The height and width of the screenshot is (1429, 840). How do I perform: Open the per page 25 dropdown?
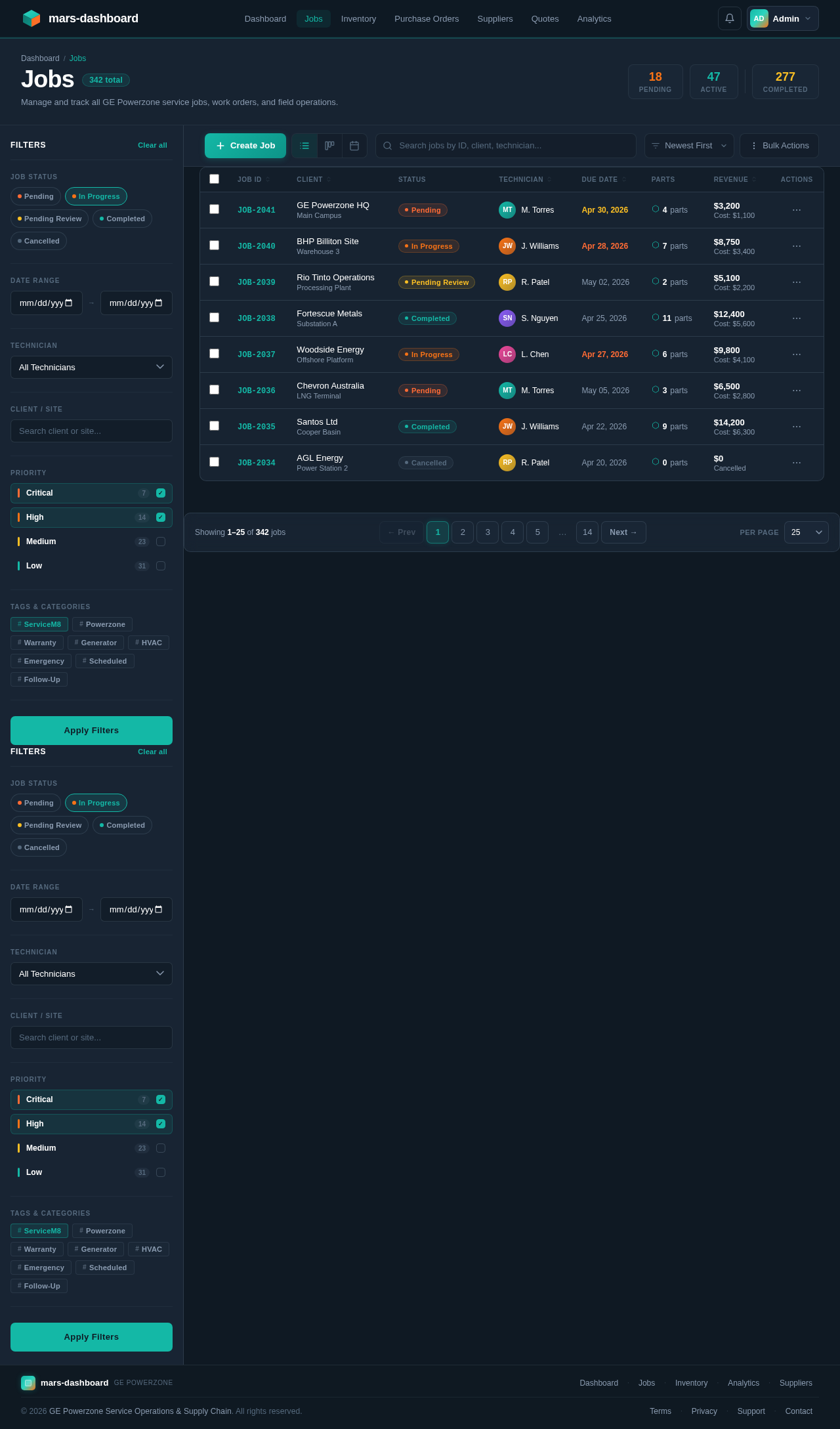point(806,532)
